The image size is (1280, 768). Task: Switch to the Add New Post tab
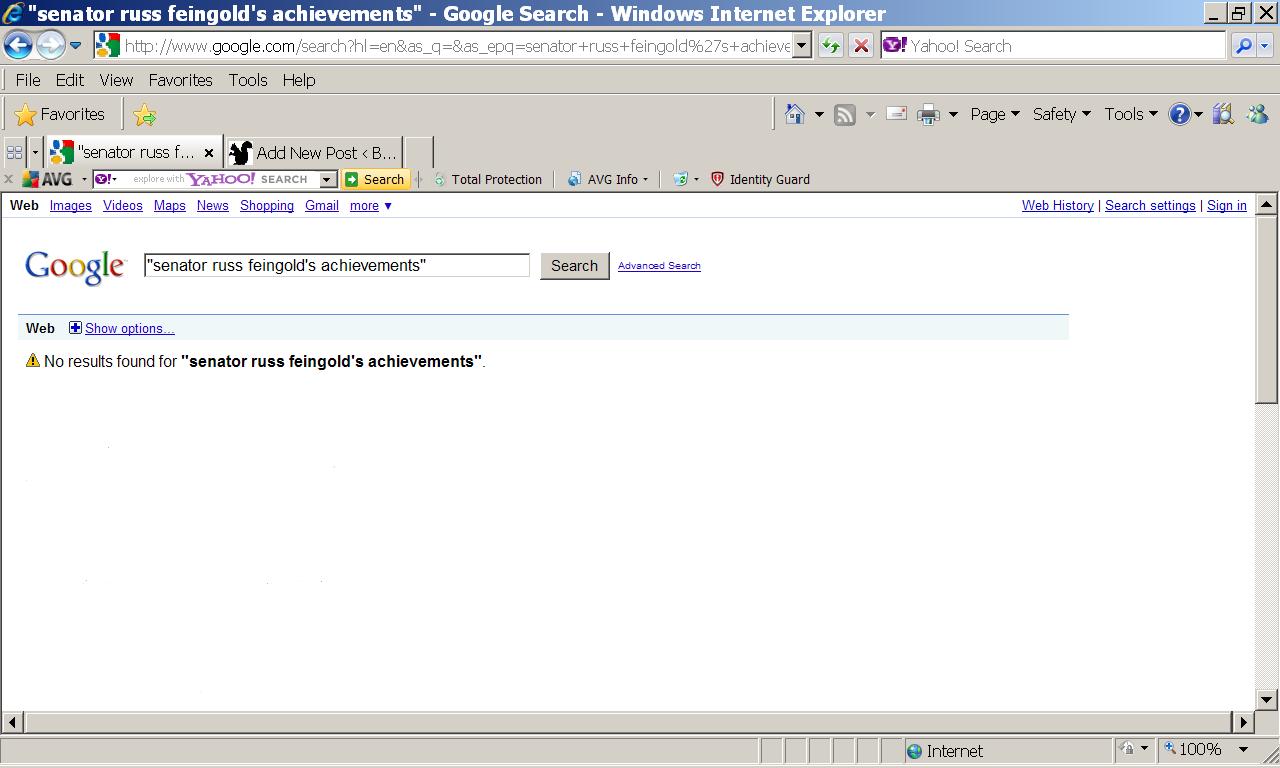point(314,152)
